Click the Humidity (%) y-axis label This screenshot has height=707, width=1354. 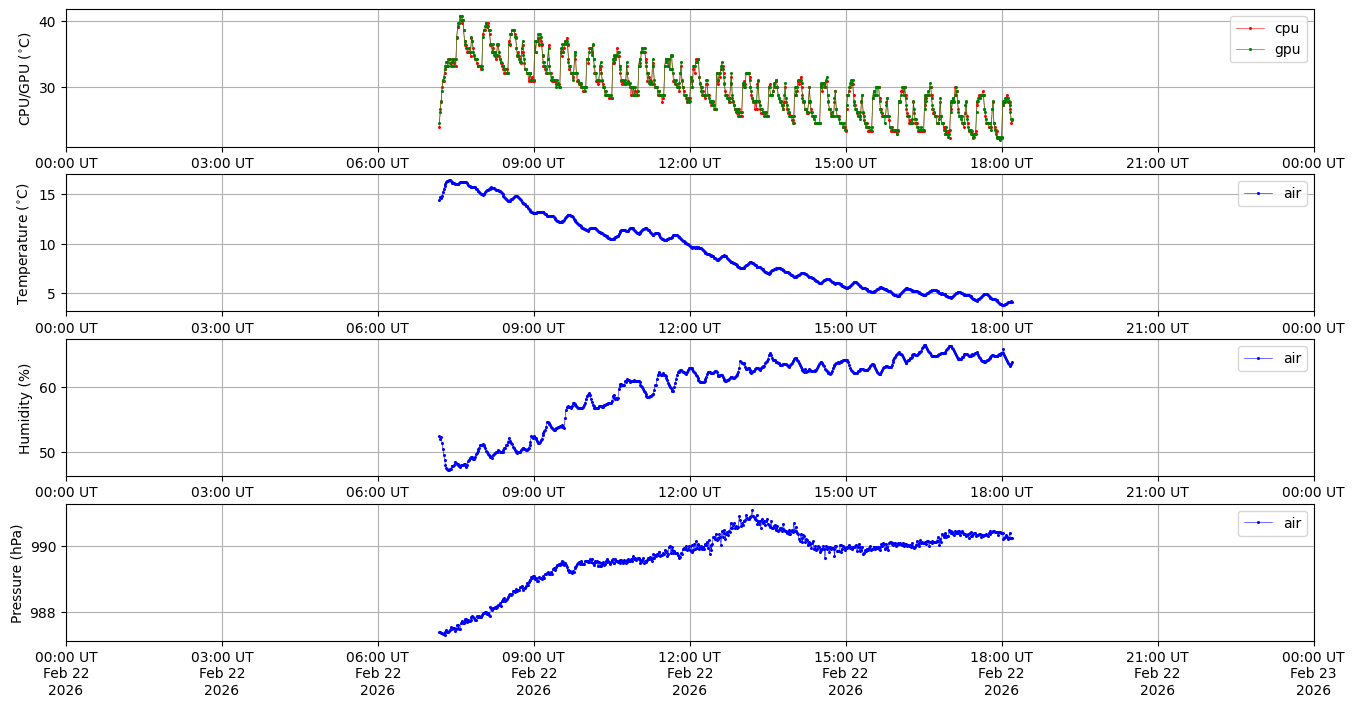pyautogui.click(x=25, y=408)
